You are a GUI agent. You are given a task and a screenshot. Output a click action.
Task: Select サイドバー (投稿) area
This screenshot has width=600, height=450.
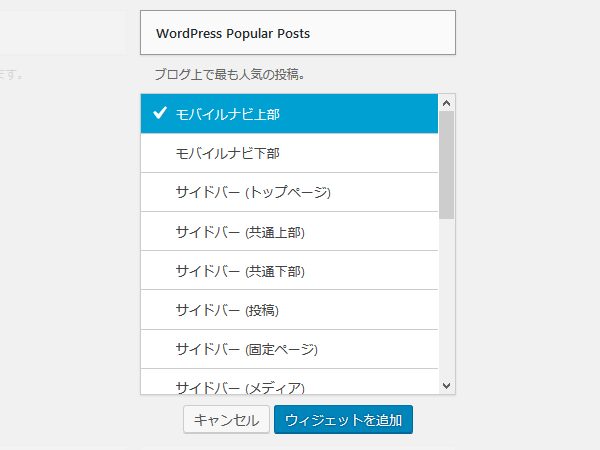point(289,310)
